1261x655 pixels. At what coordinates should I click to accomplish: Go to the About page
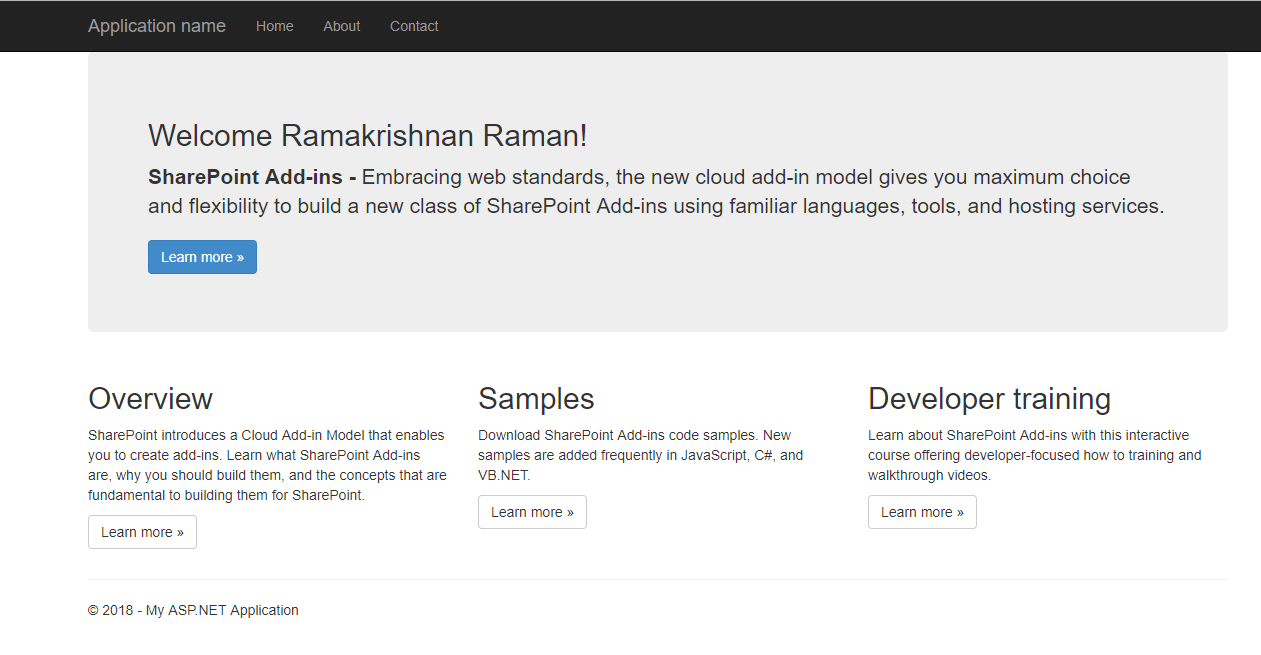[x=341, y=26]
